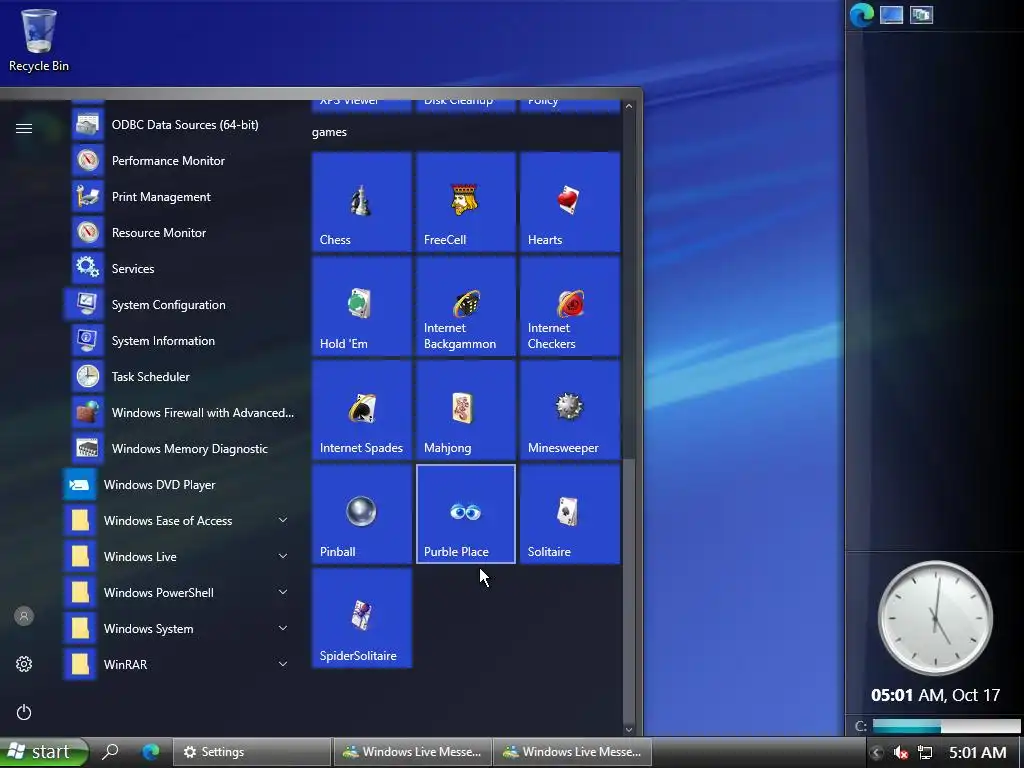Switch to second Windows Live Messenger taskbar button
Image resolution: width=1024 pixels, height=768 pixels.
[573, 752]
